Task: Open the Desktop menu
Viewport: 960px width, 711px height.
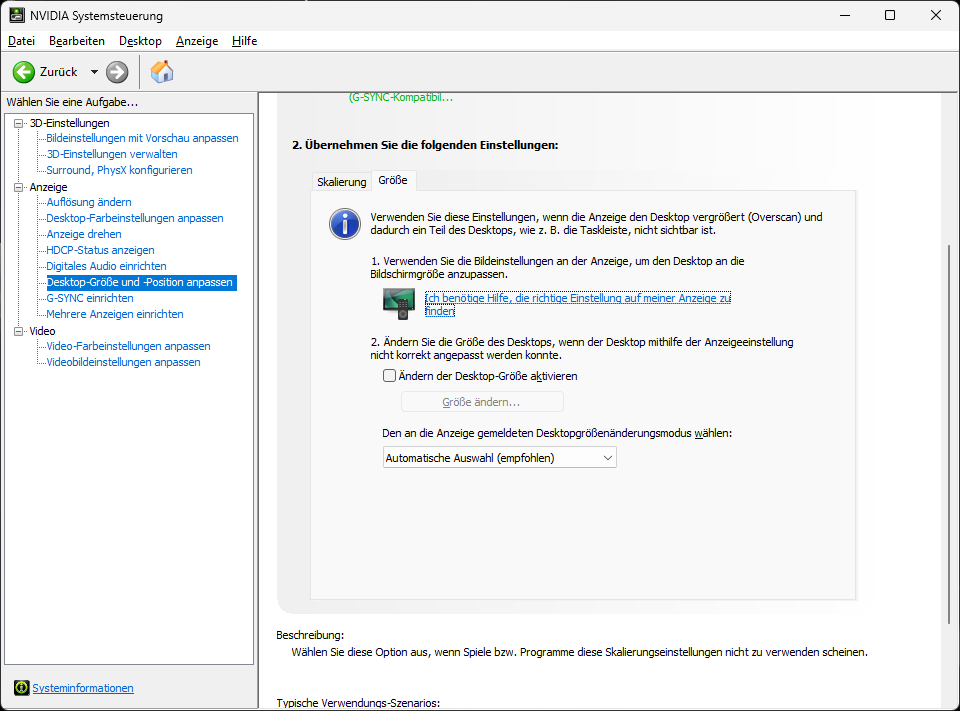Action: 140,41
